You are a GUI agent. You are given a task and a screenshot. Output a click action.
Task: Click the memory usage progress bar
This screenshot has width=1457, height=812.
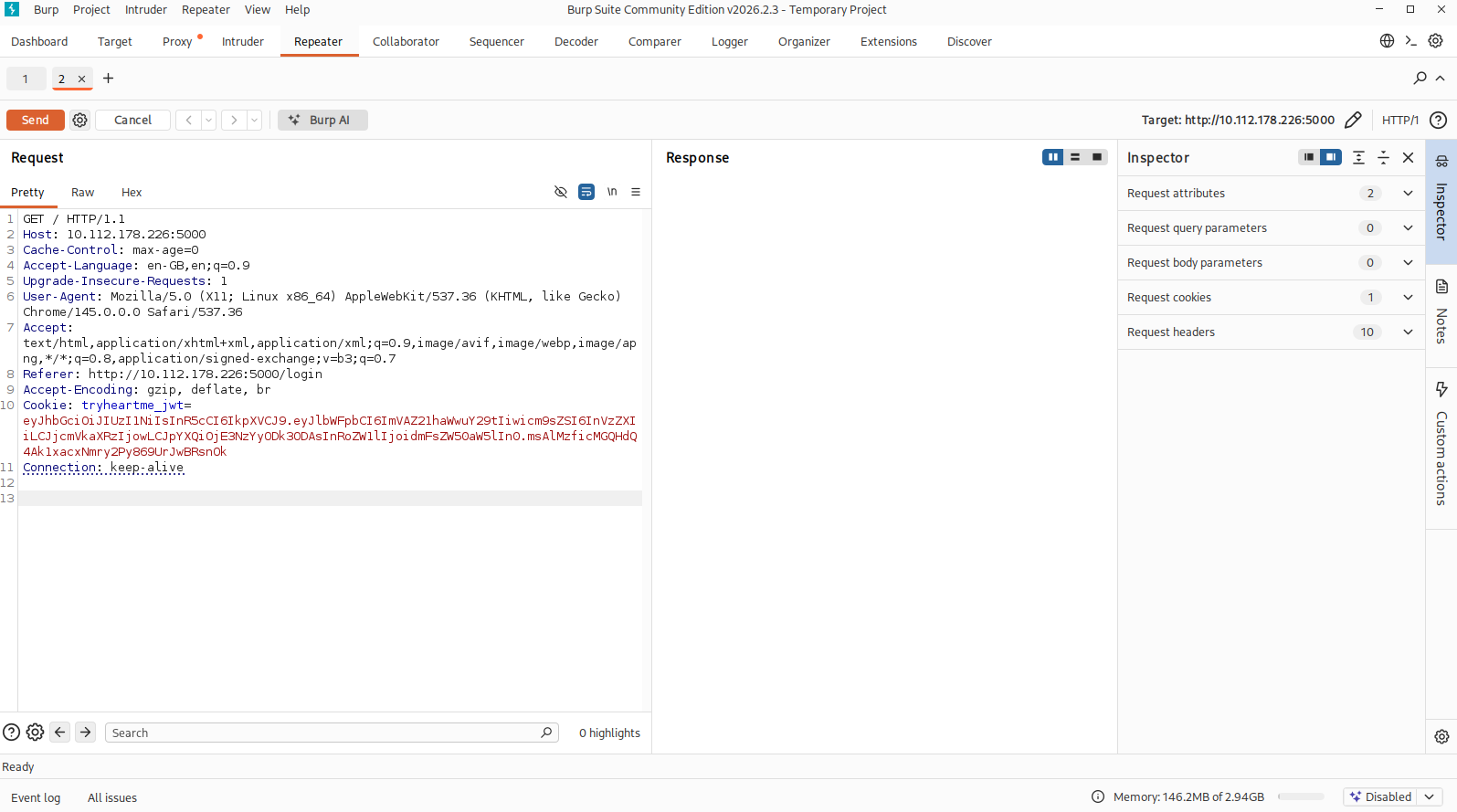click(x=1301, y=796)
